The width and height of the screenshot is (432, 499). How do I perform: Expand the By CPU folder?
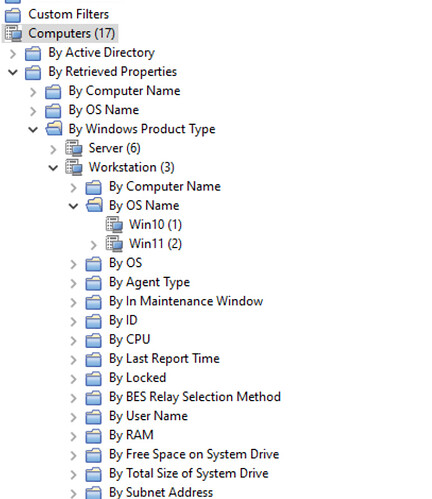coord(73,341)
